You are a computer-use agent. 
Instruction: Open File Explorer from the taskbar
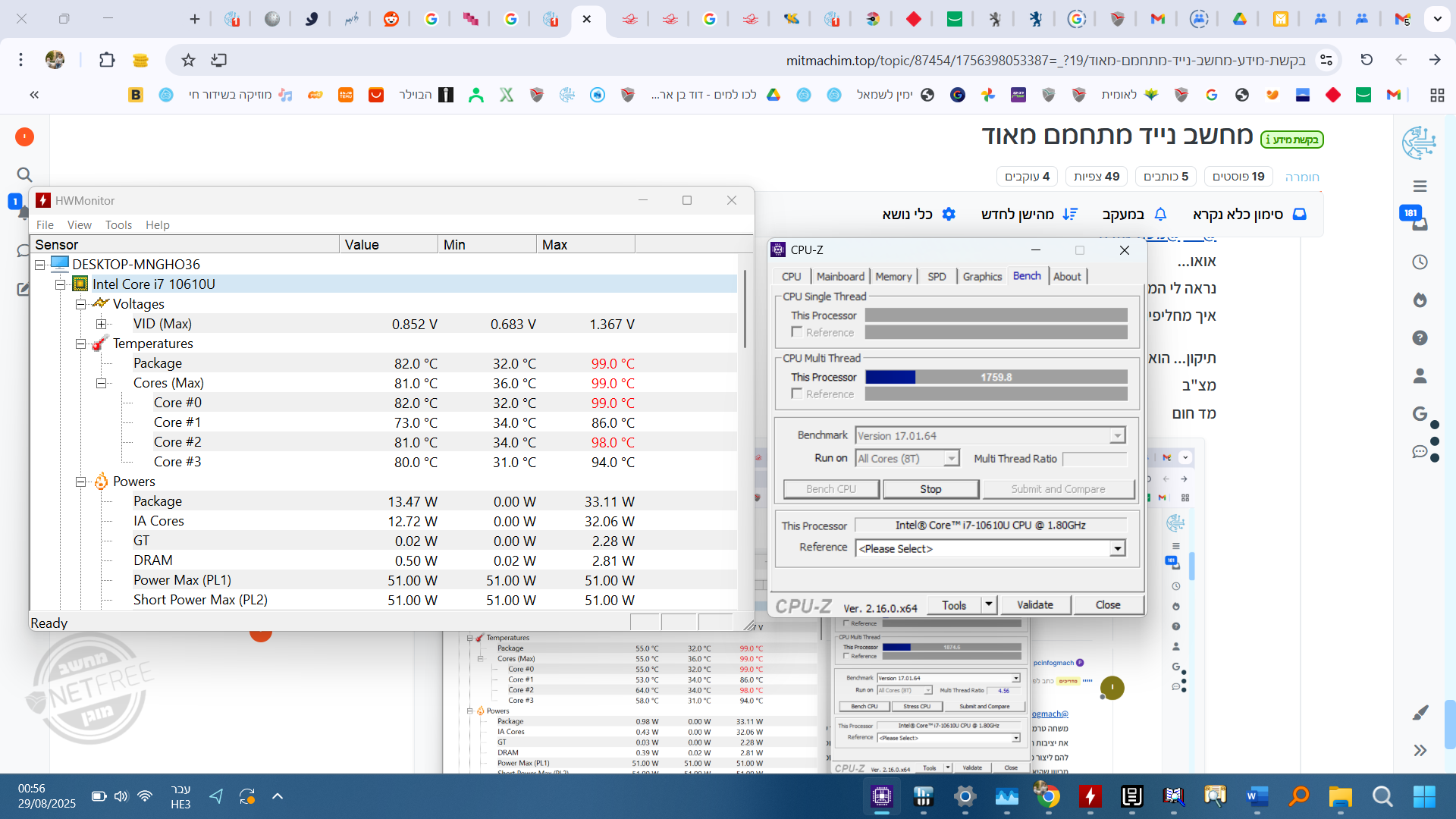tap(1340, 796)
